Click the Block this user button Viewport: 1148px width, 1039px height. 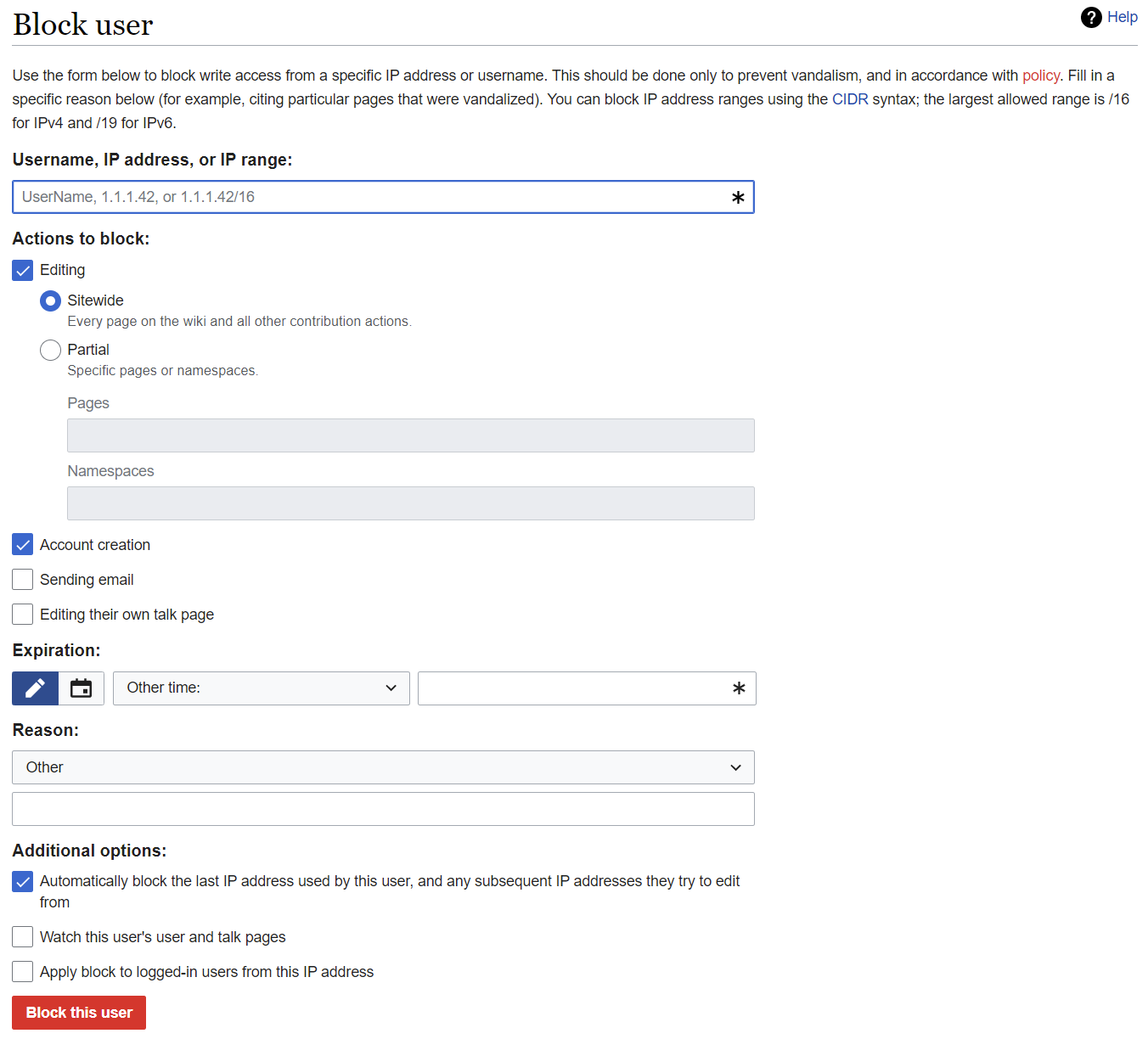(x=79, y=1013)
